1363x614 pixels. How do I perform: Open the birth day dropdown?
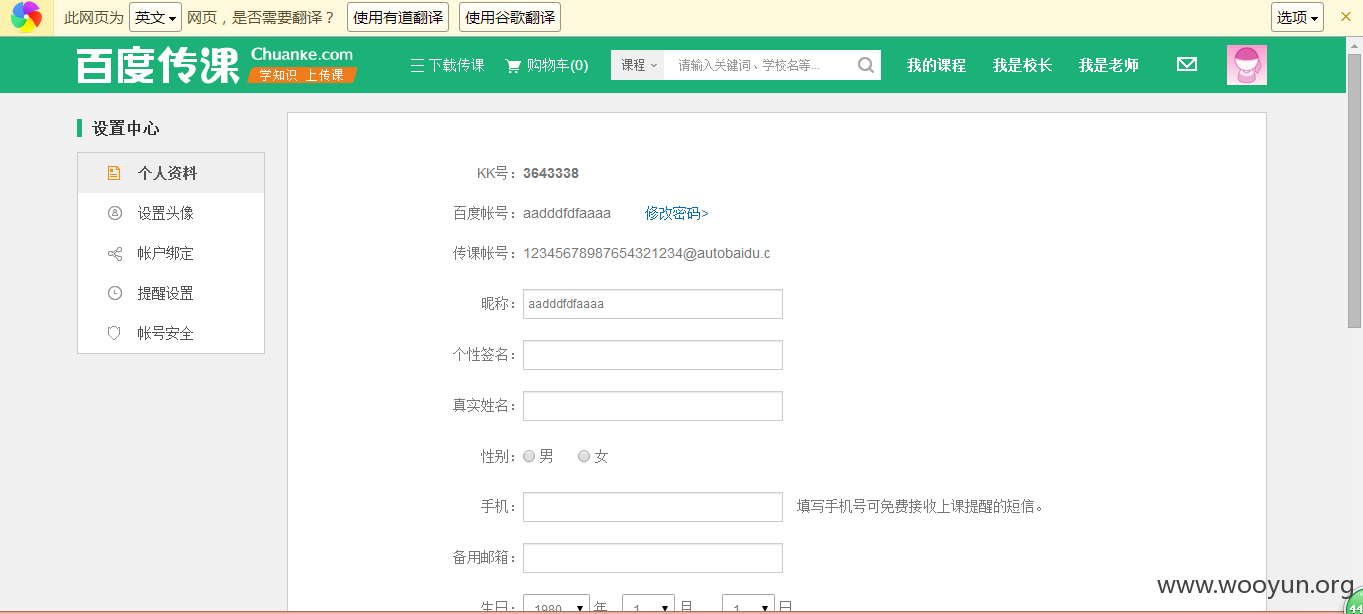click(748, 604)
